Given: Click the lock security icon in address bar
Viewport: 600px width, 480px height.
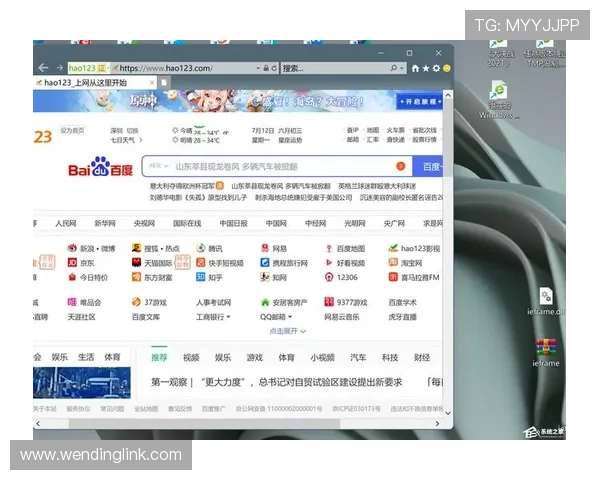Looking at the screenshot, I should point(266,68).
